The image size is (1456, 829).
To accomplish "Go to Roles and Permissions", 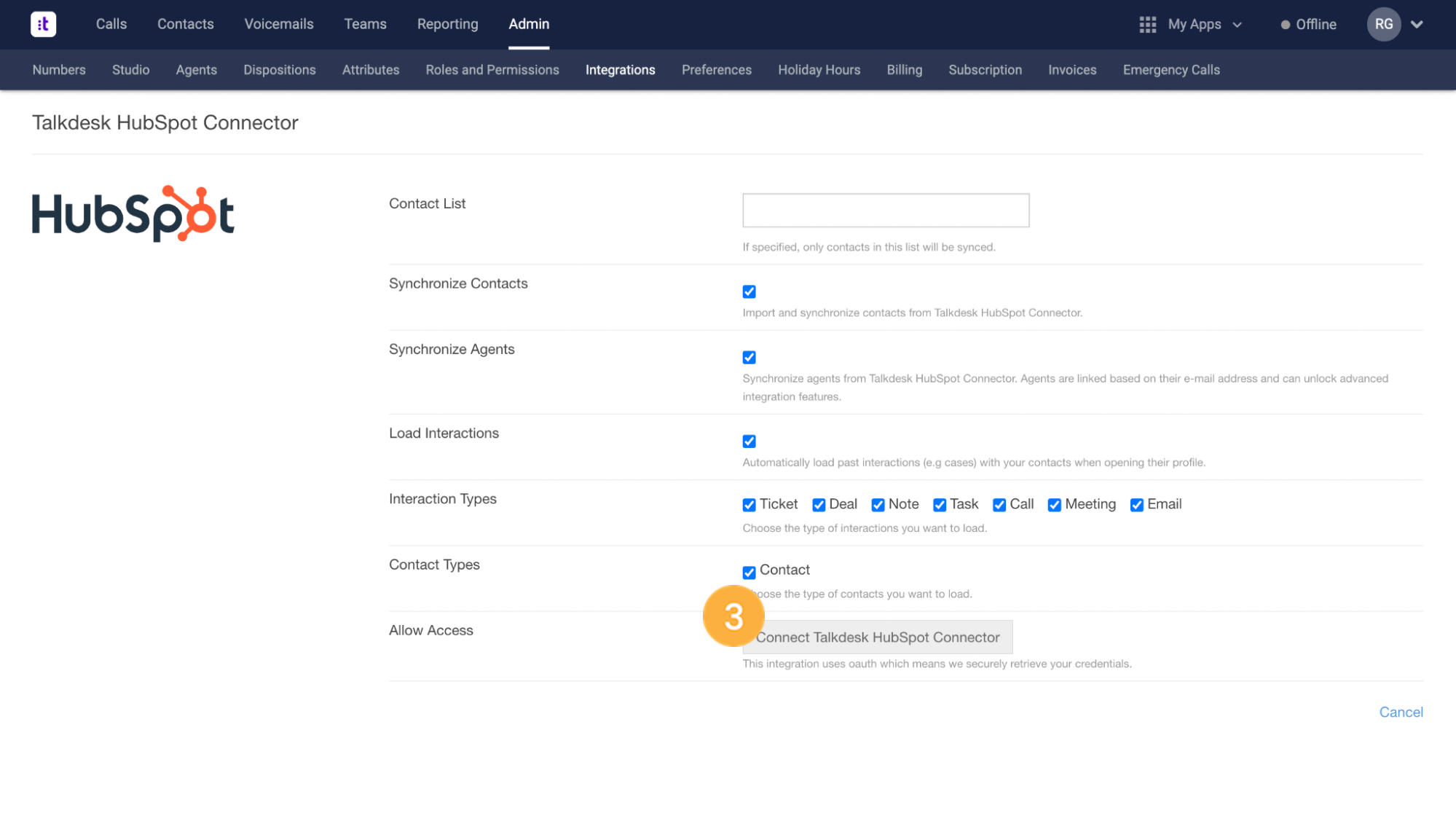I will coord(492,70).
